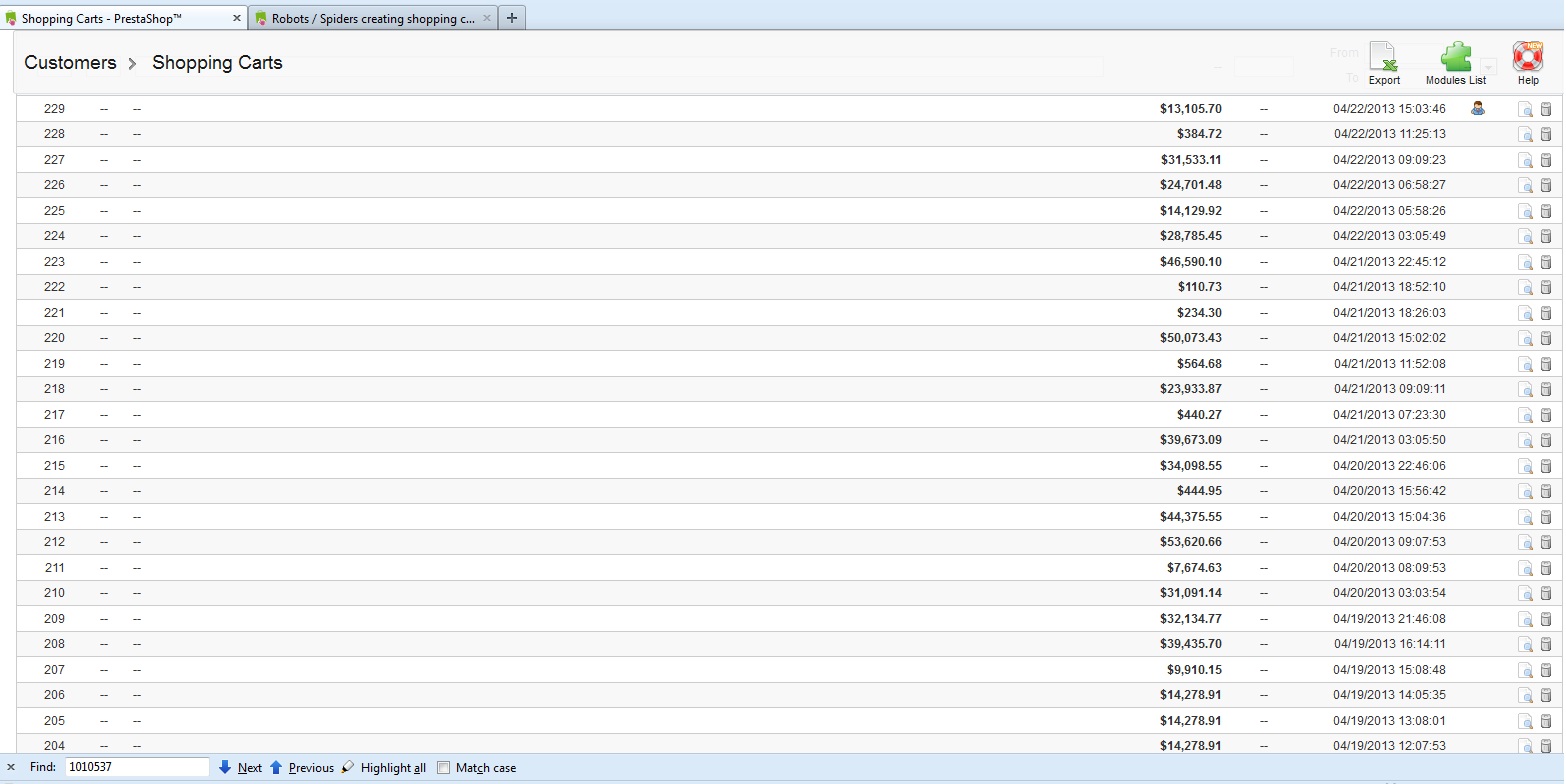Image resolution: width=1566 pixels, height=784 pixels.
Task: Open a new browser tab
Action: [512, 18]
